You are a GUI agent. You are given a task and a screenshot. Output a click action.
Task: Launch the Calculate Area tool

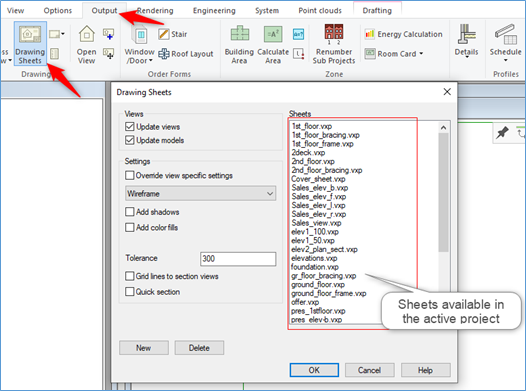(x=273, y=45)
